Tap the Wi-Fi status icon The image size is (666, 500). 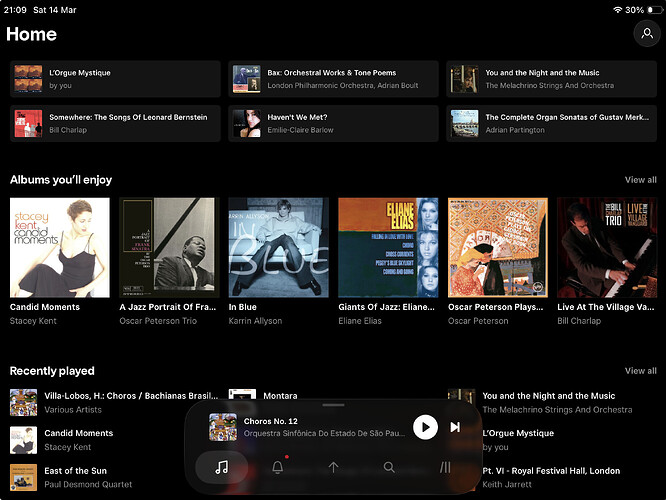point(618,10)
